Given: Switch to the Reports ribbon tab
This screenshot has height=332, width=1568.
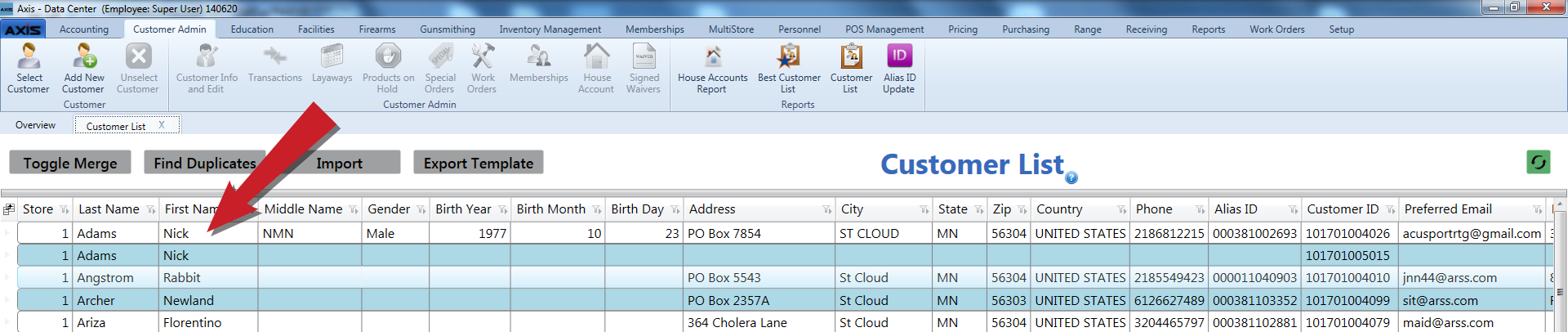Looking at the screenshot, I should click(1208, 29).
